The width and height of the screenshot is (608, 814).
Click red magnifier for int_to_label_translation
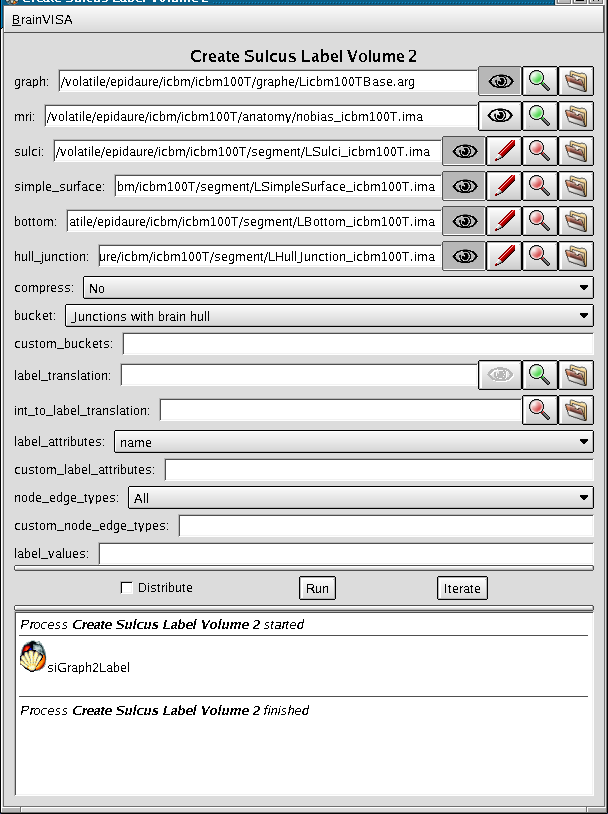tap(539, 410)
